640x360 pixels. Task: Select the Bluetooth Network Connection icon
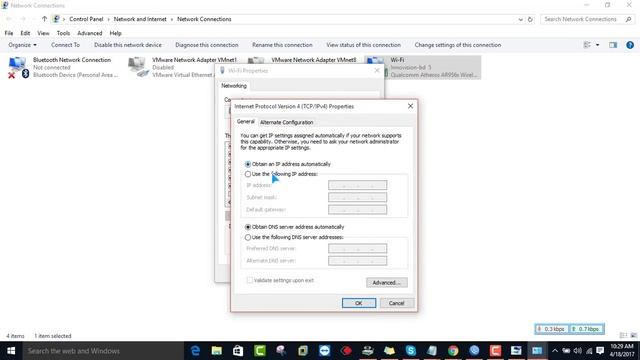tap(18, 67)
